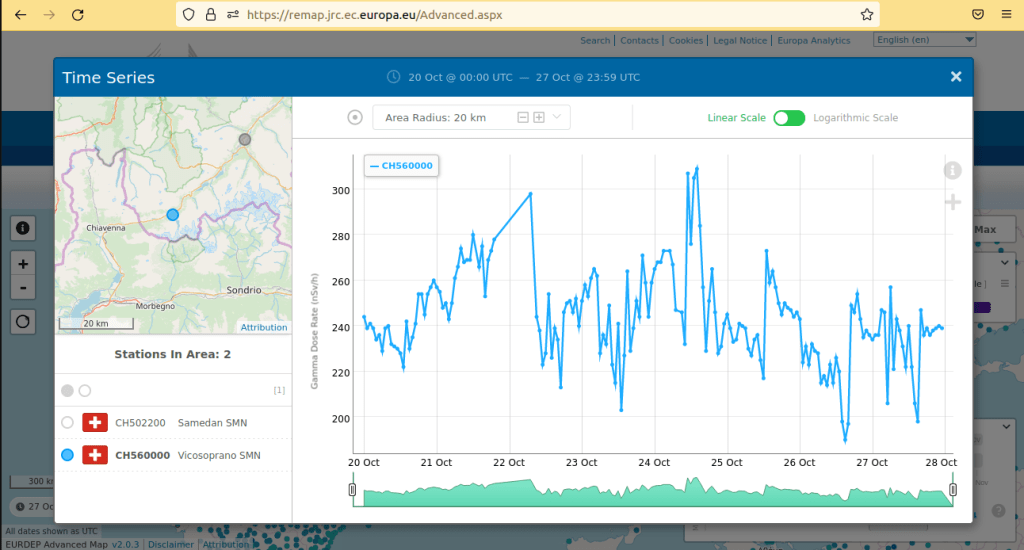1024x550 pixels.
Task: Open the map Attribution link
Action: pos(264,327)
